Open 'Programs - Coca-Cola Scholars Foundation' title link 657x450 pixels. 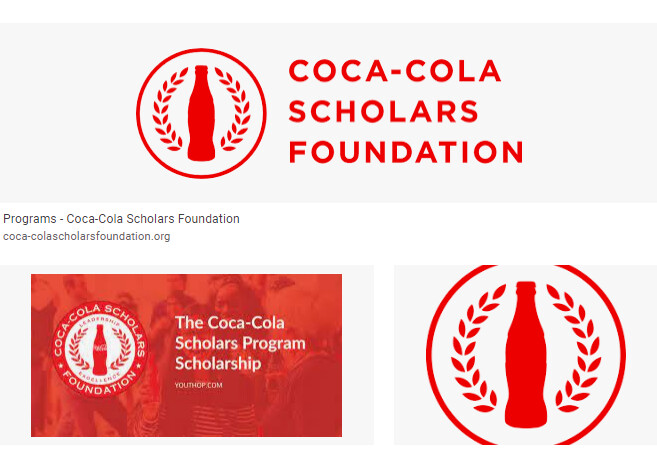click(121, 219)
